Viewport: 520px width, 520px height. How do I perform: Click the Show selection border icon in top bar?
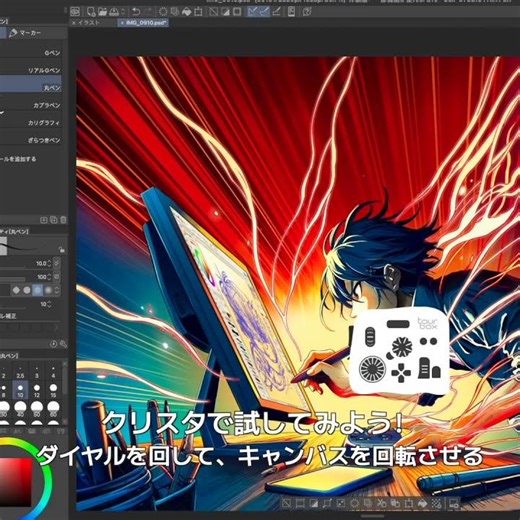click(x=237, y=12)
